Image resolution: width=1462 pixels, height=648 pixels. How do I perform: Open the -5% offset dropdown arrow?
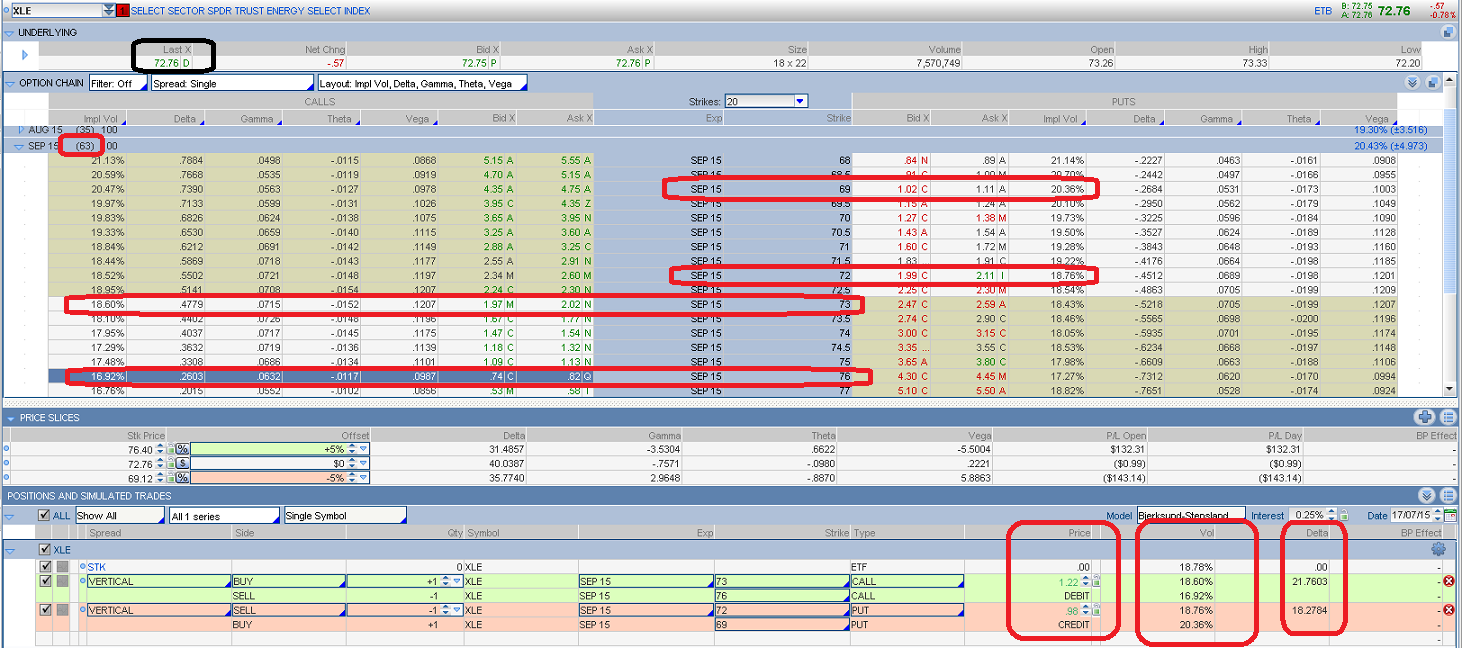click(364, 478)
